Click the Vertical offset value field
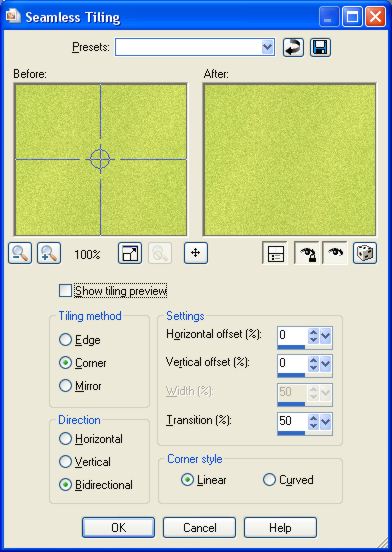Image resolution: width=392 pixels, height=552 pixels. coord(292,363)
